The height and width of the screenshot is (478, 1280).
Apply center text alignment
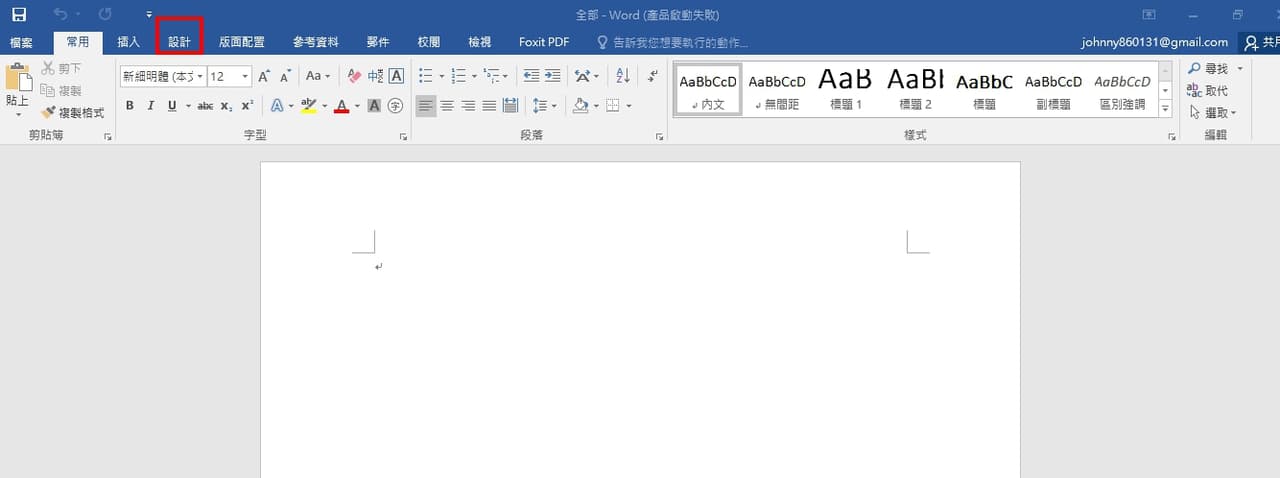447,105
